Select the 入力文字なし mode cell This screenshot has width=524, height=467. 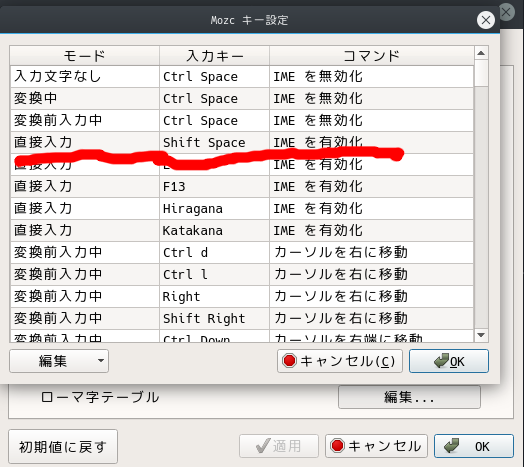tap(85, 77)
